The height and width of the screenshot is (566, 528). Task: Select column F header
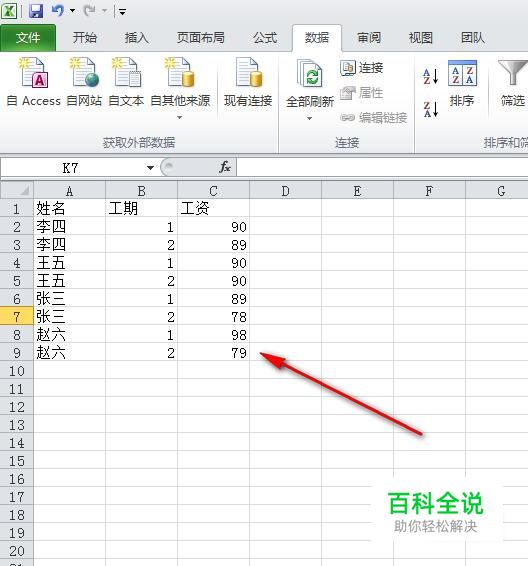(429, 191)
